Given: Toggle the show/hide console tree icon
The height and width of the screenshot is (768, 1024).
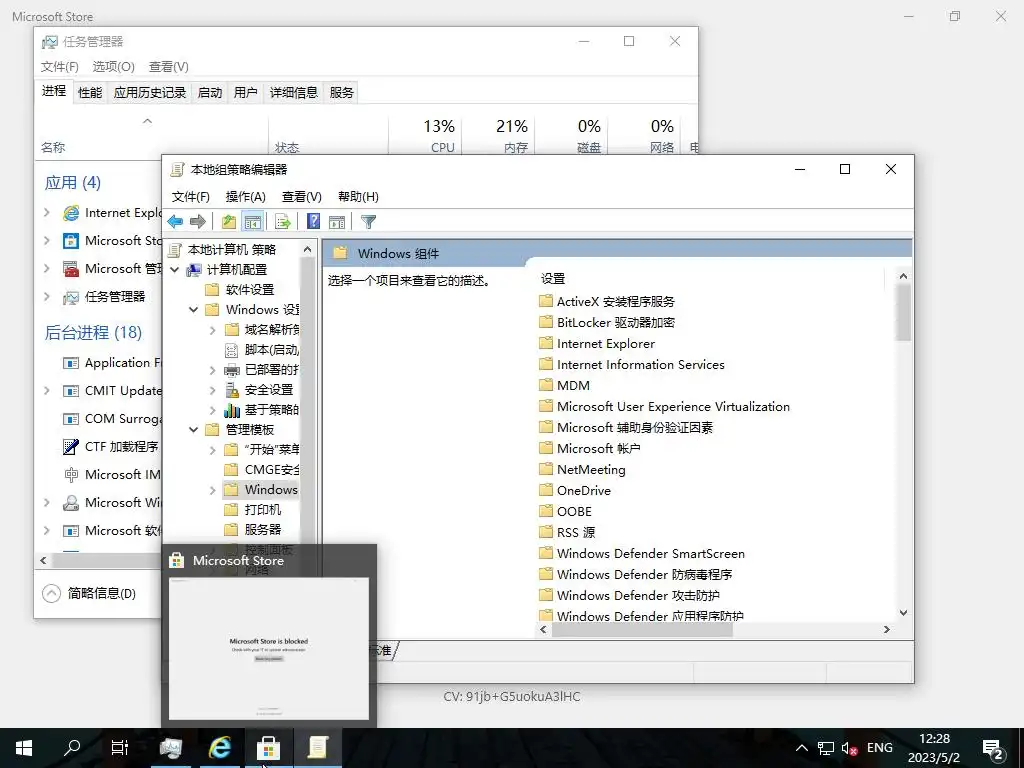Looking at the screenshot, I should point(253,222).
